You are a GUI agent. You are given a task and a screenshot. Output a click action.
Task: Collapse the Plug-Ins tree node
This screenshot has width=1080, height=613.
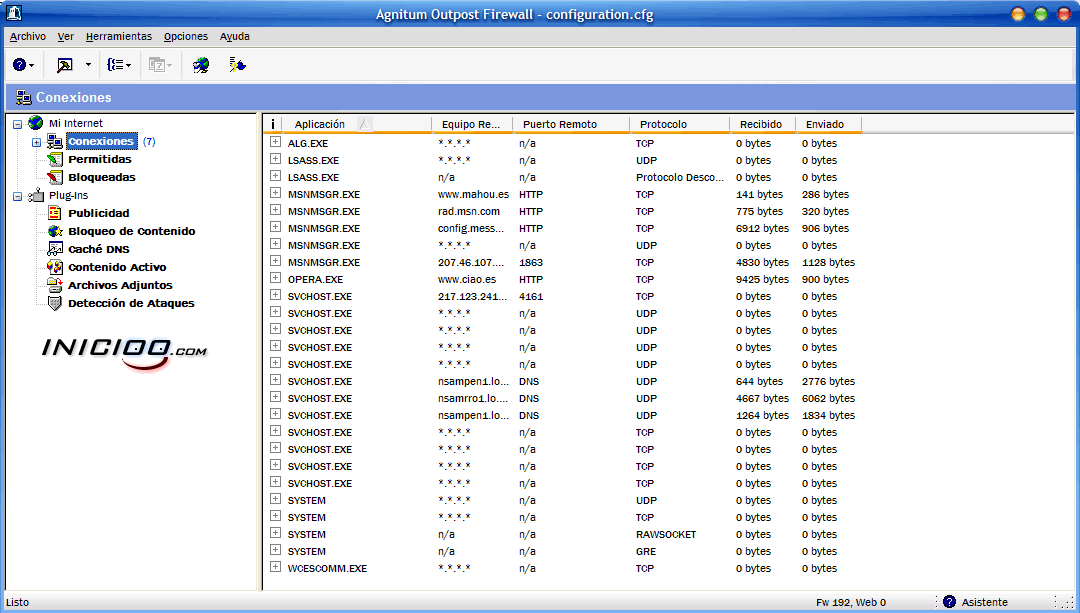[18, 196]
